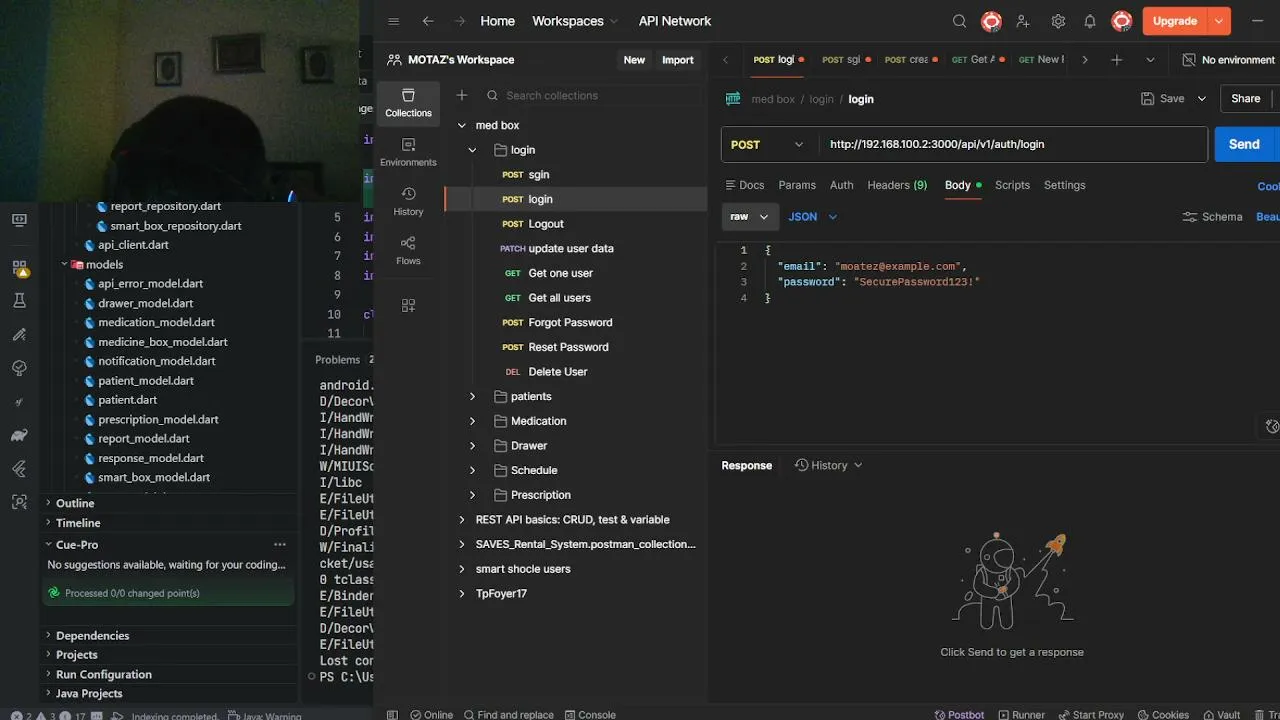Click the configure sidebar grid icon
This screenshot has width=1280, height=720.
point(408,305)
